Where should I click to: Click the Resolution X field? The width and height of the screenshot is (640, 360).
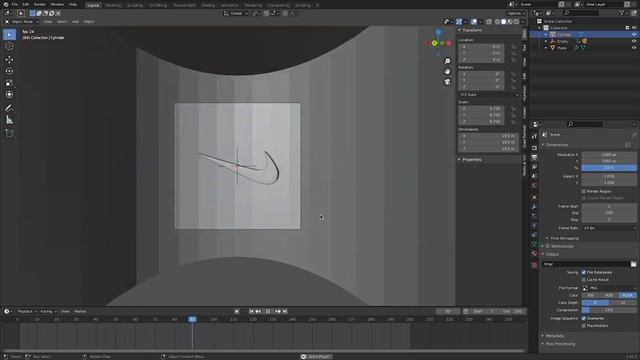[x=609, y=155]
